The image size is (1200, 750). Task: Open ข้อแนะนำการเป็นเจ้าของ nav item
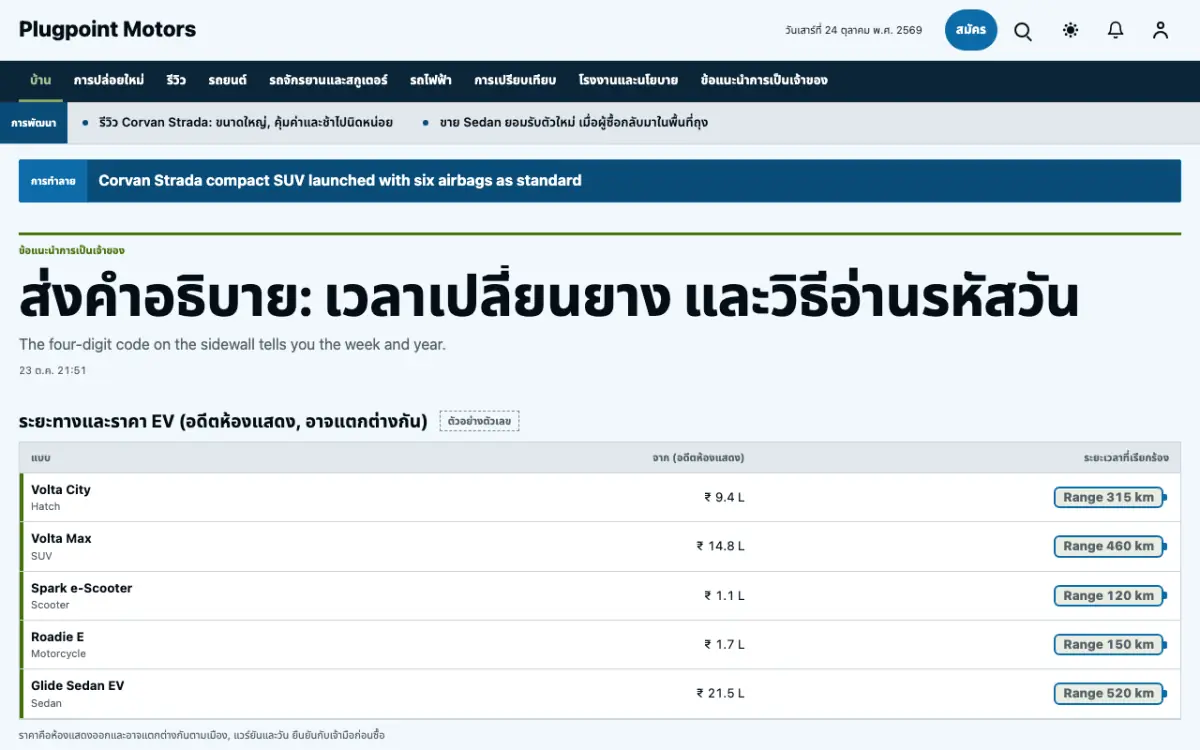(x=764, y=80)
